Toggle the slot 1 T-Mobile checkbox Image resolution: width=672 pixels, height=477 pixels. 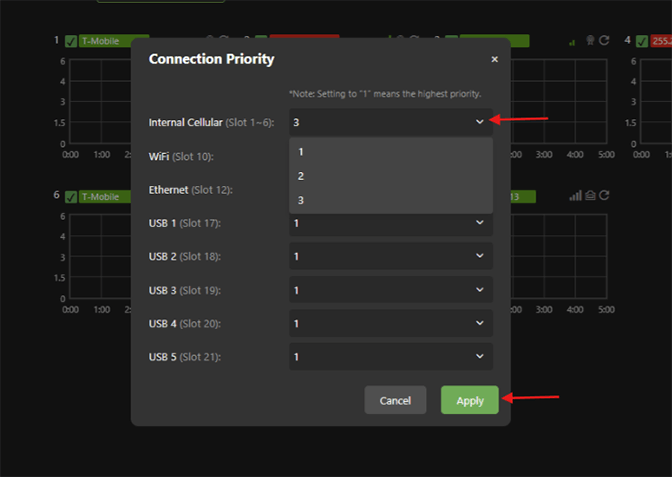click(x=71, y=42)
